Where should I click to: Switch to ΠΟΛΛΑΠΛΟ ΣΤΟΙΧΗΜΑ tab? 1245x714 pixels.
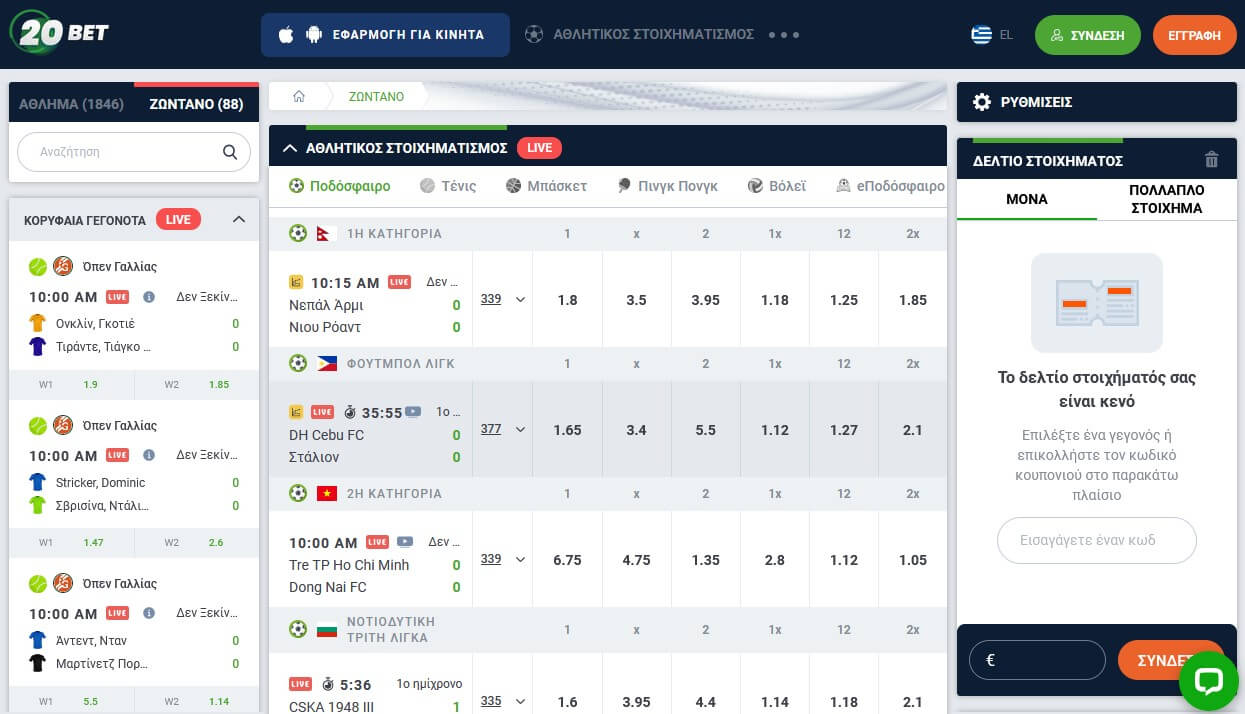pyautogui.click(x=1166, y=199)
